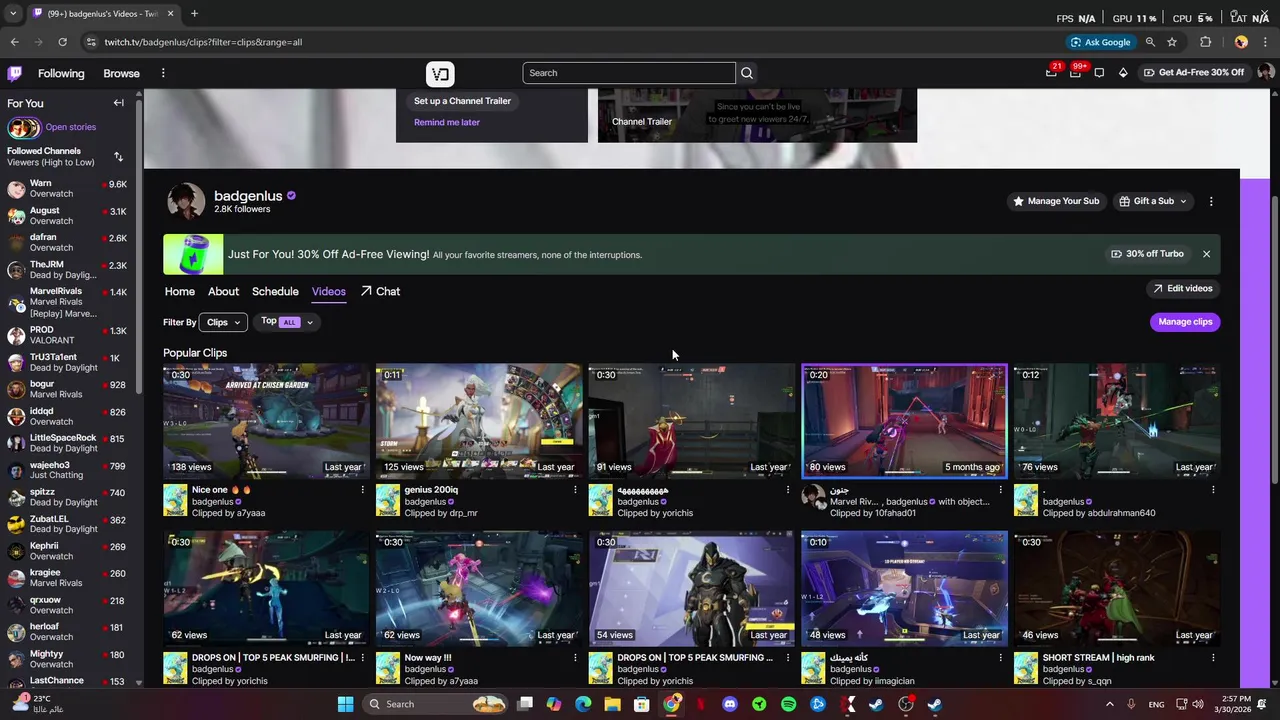Click the Remind me later link
Image resolution: width=1280 pixels, height=720 pixels.
point(447,122)
